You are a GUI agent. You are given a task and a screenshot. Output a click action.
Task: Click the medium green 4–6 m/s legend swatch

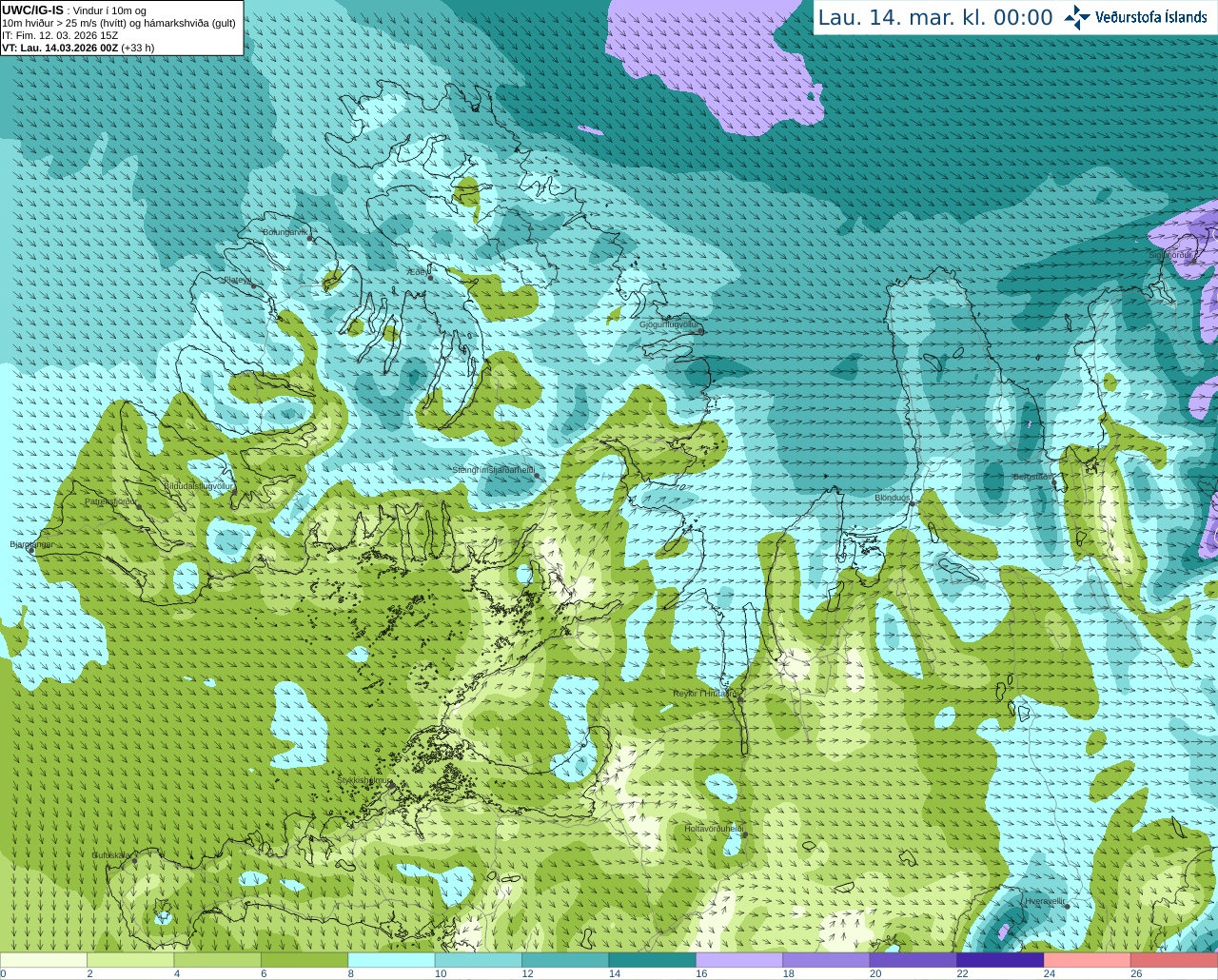tap(218, 960)
